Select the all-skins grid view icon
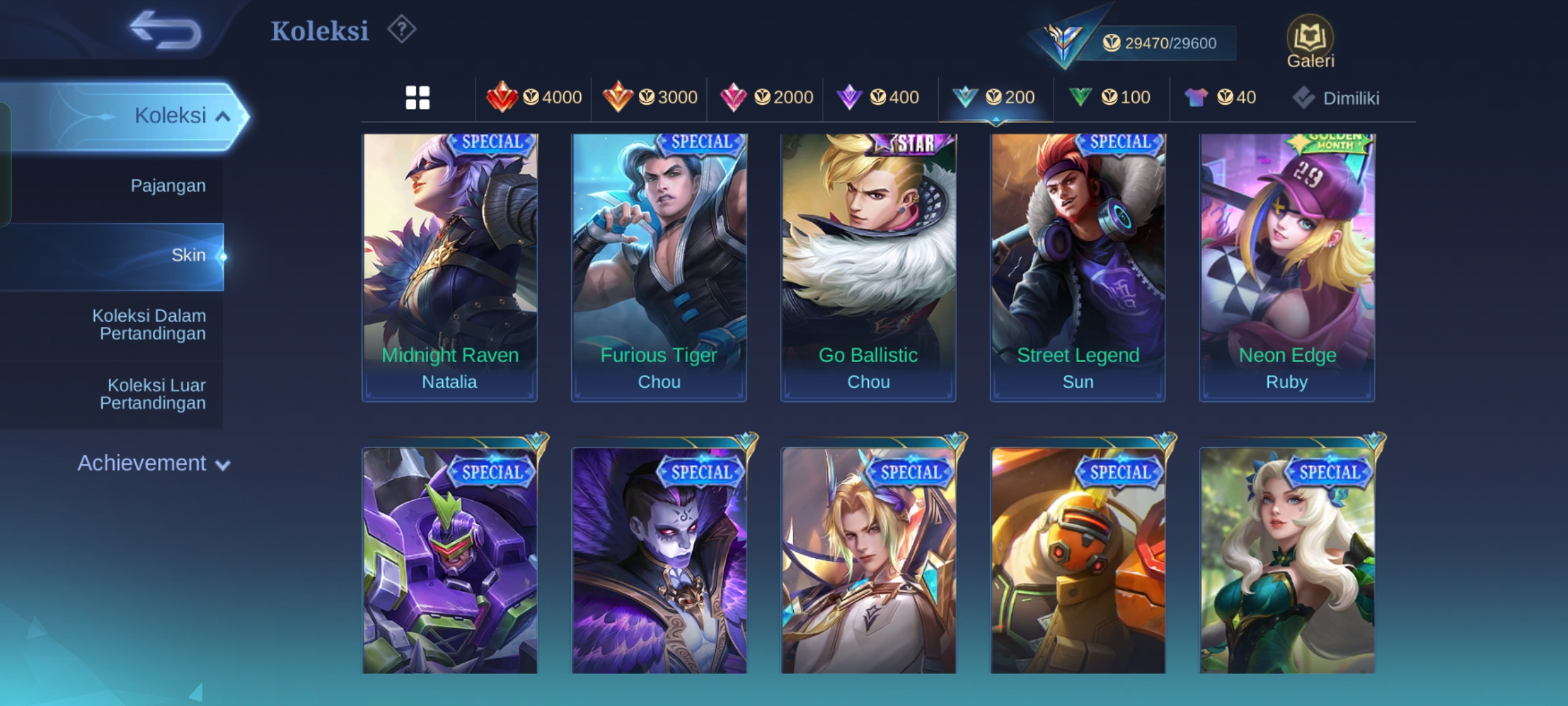The width and height of the screenshot is (1568, 706). click(x=417, y=98)
